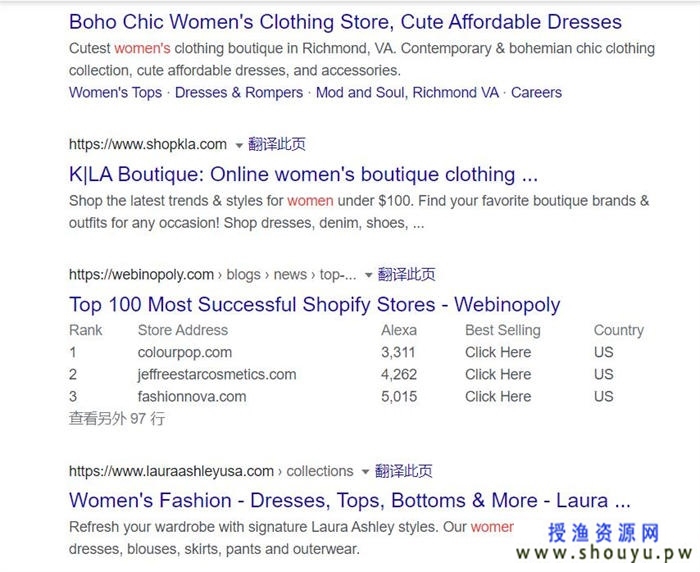Screen dimensions: 700x572
Task: Open the Laura Ashley Women's Fashion result
Action: [350, 501]
